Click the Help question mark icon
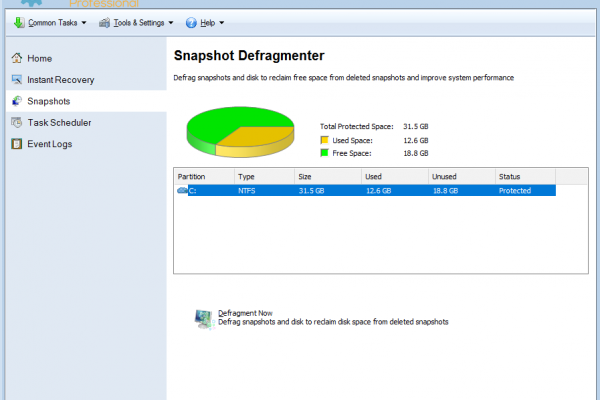 point(193,22)
